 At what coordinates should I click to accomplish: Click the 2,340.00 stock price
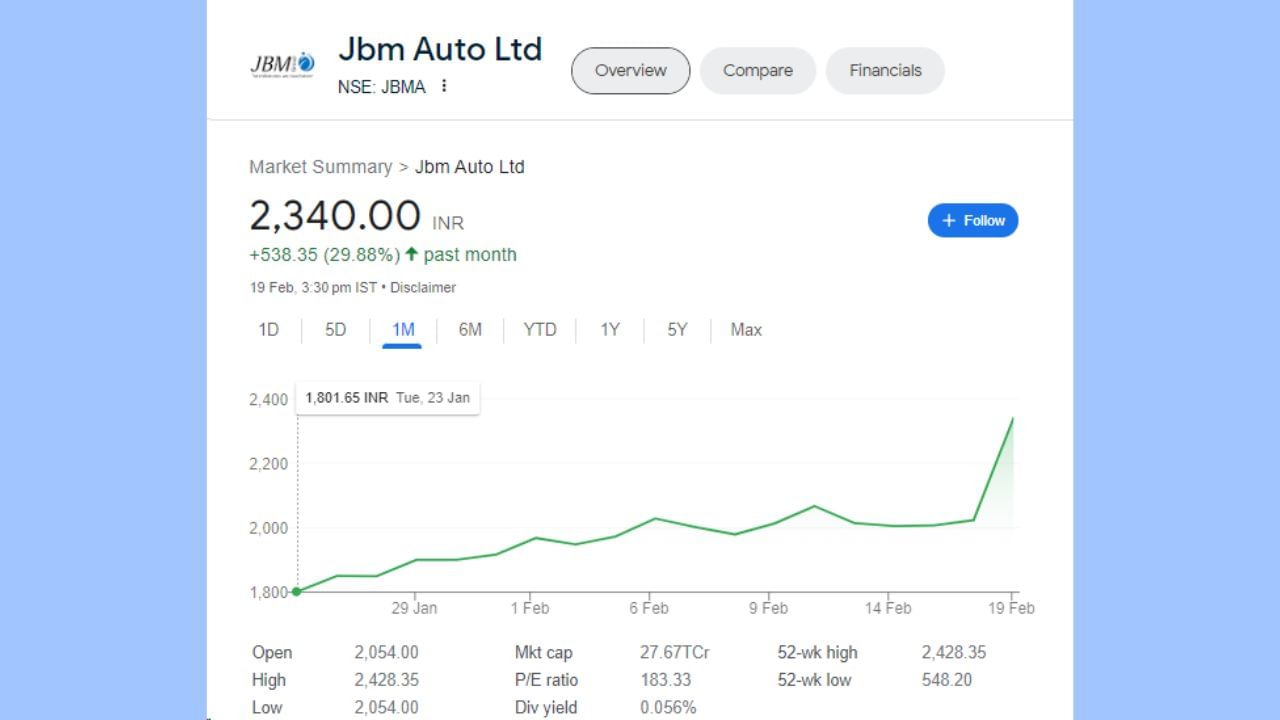(x=335, y=216)
